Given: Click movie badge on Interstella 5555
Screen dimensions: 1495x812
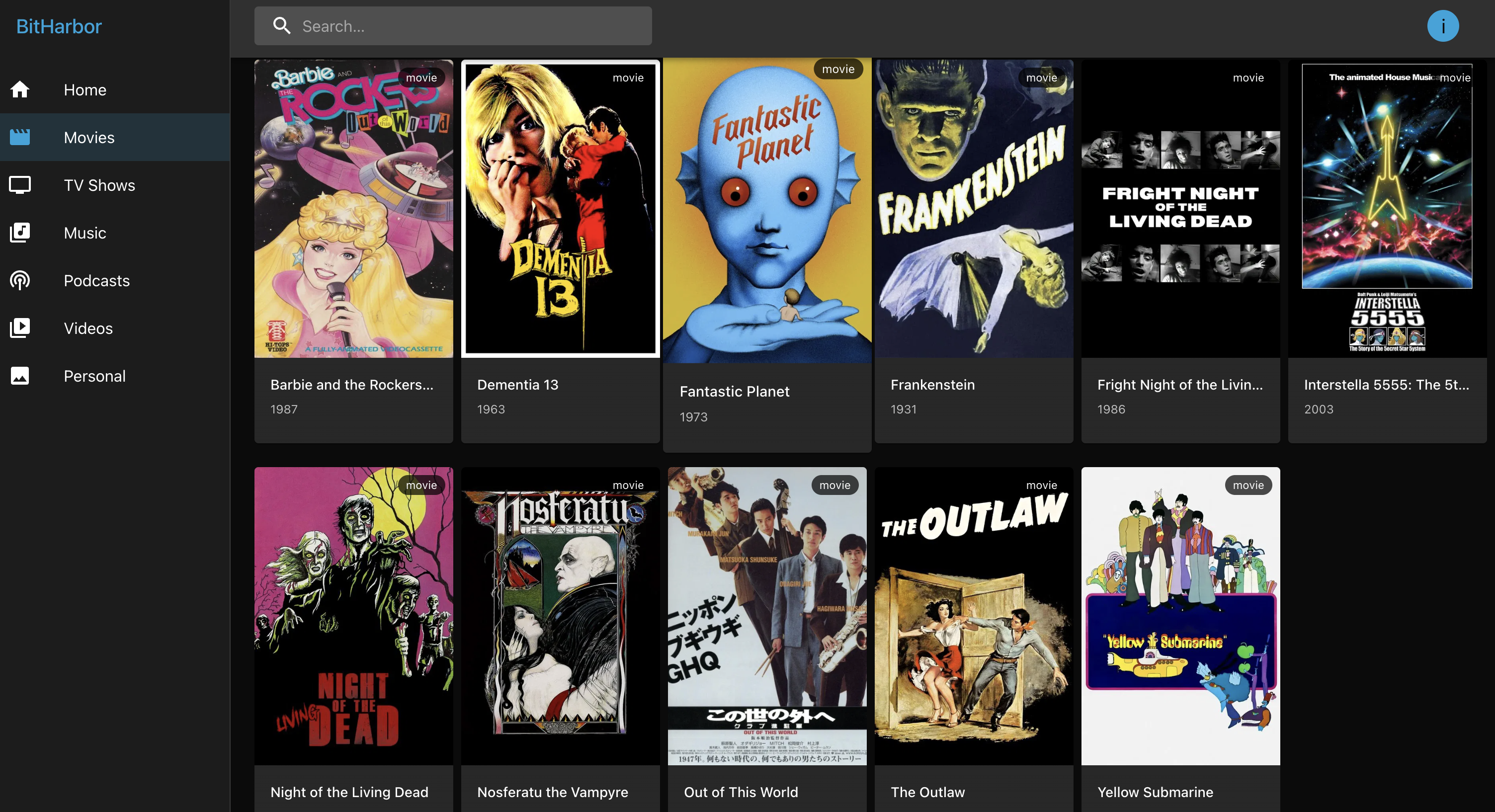Looking at the screenshot, I should 1454,78.
